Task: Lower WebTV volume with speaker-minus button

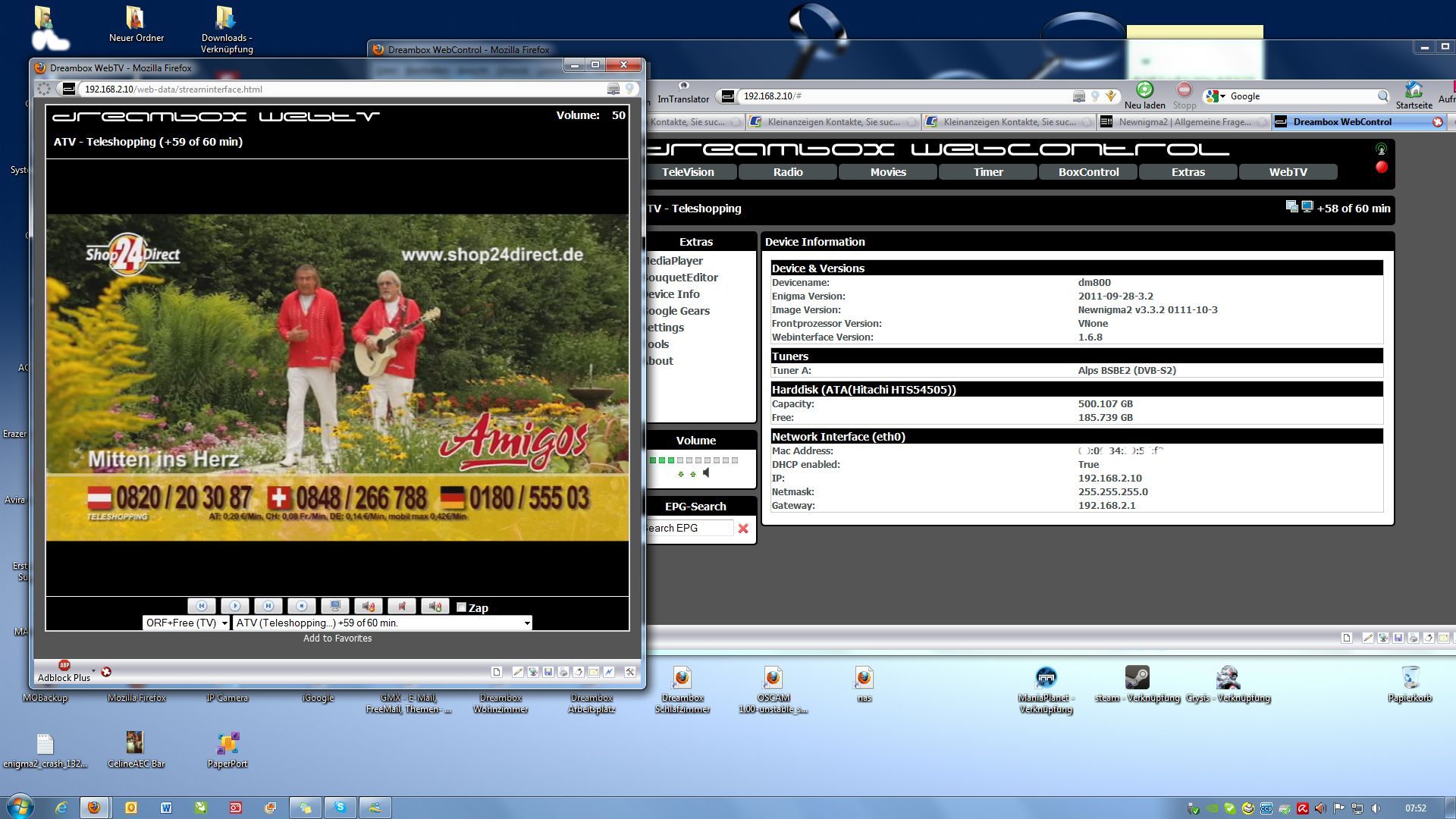Action: (x=369, y=606)
